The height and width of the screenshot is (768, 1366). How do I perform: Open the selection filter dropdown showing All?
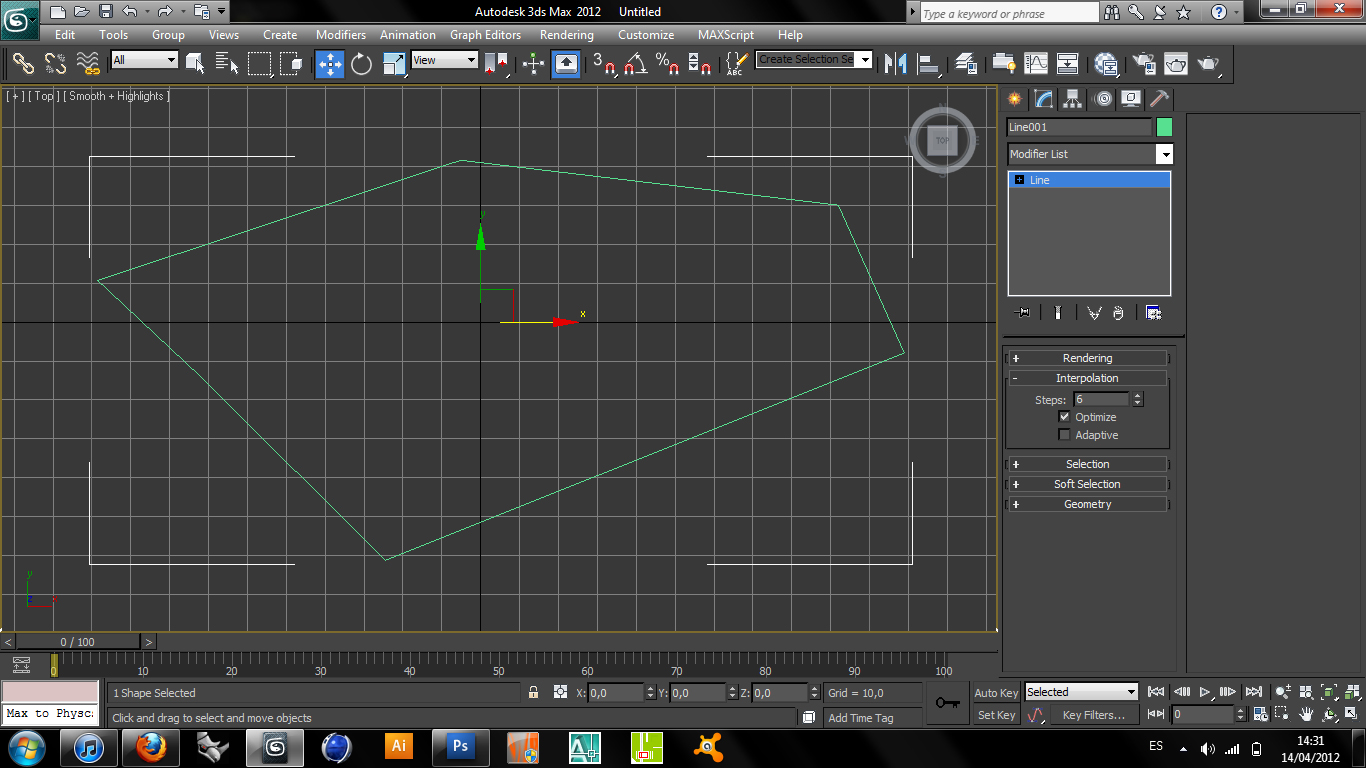click(x=144, y=60)
